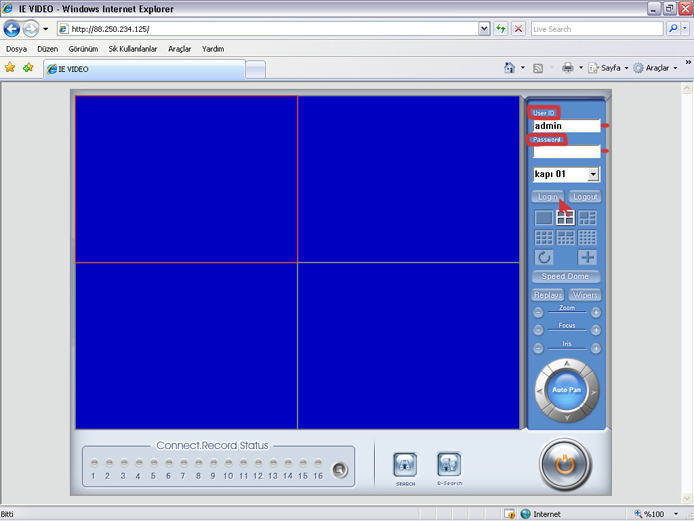Image resolution: width=694 pixels, height=521 pixels.
Task: Click the Print icon in IE toolbar
Action: (x=567, y=68)
